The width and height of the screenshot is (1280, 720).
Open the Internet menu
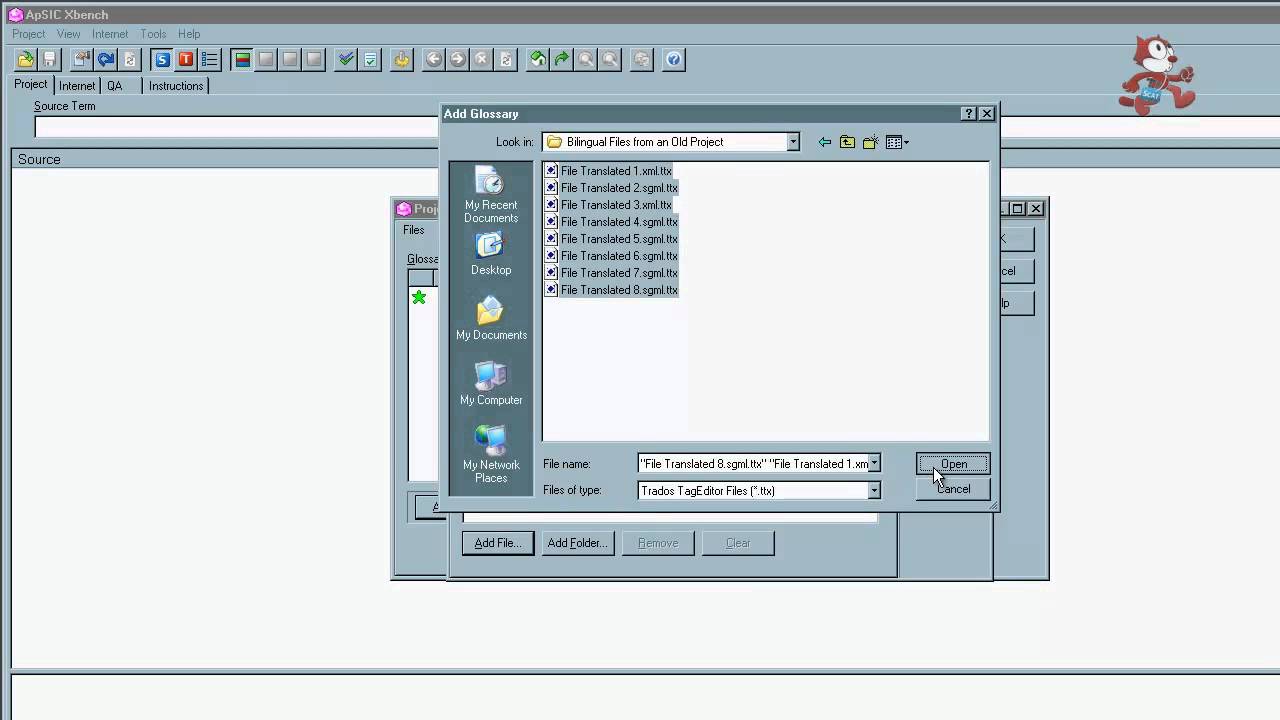[110, 34]
